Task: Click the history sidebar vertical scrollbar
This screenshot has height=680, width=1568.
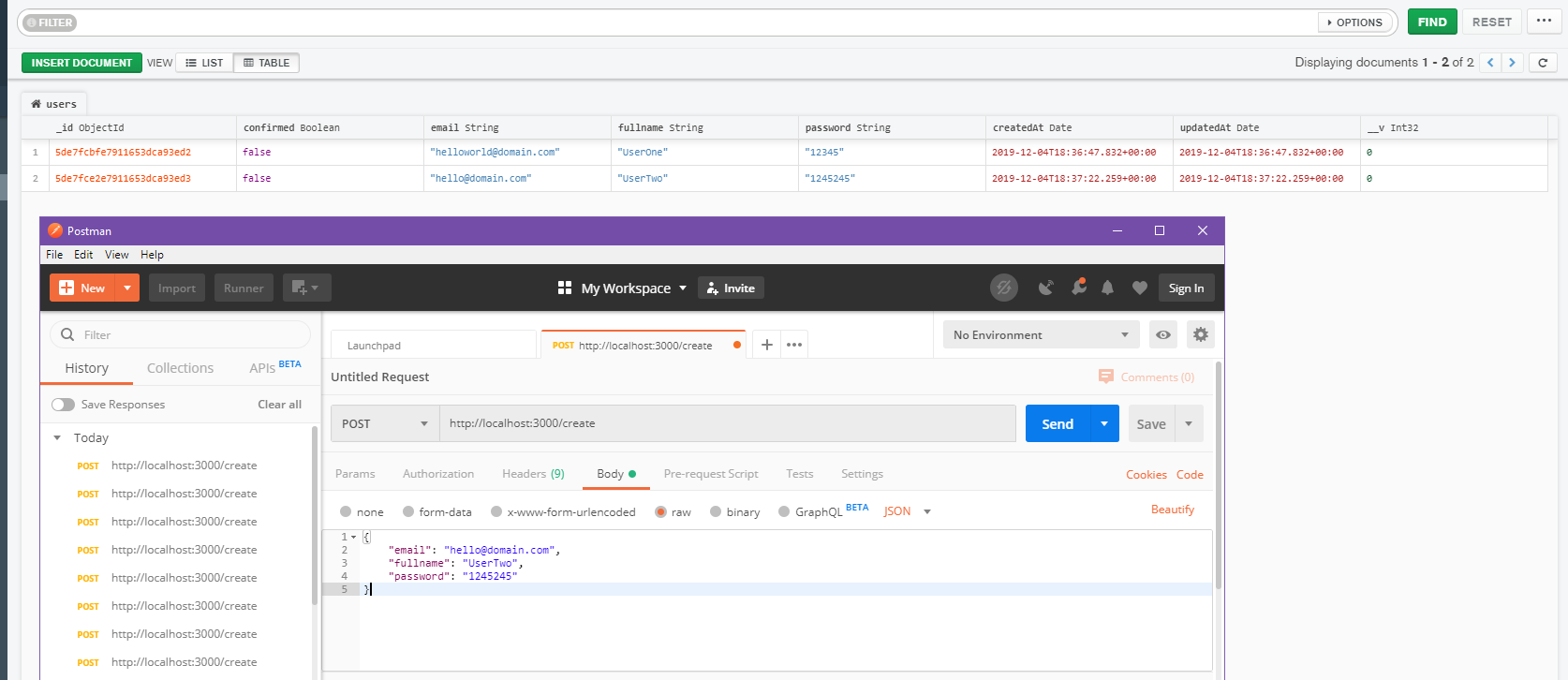Action: click(315, 515)
